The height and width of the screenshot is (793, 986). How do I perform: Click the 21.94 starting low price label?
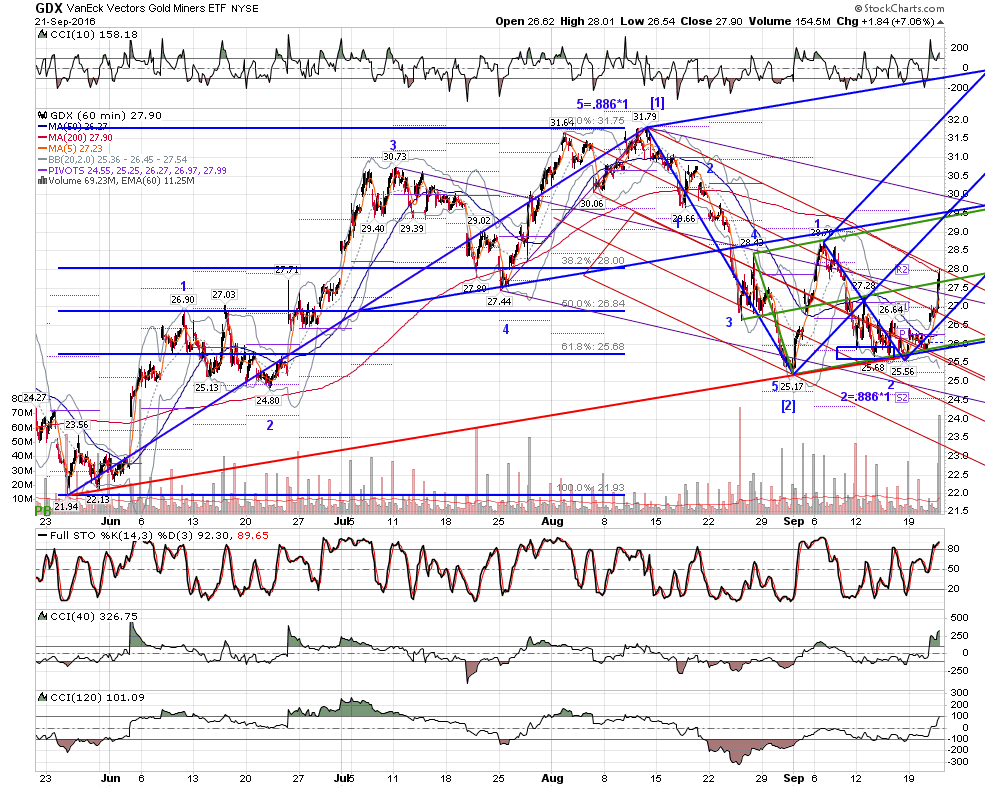pos(67,507)
